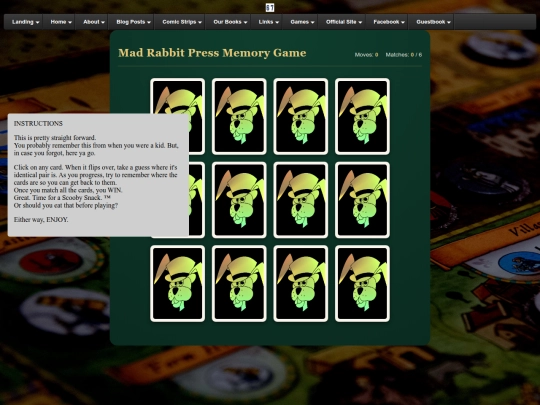This screenshot has width=540, height=405.
Task: Flip the last card in the top row
Action: coord(362,116)
